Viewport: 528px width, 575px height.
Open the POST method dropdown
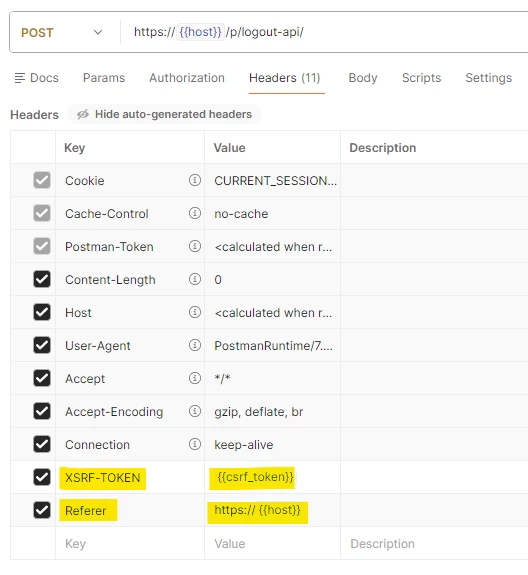pos(62,32)
